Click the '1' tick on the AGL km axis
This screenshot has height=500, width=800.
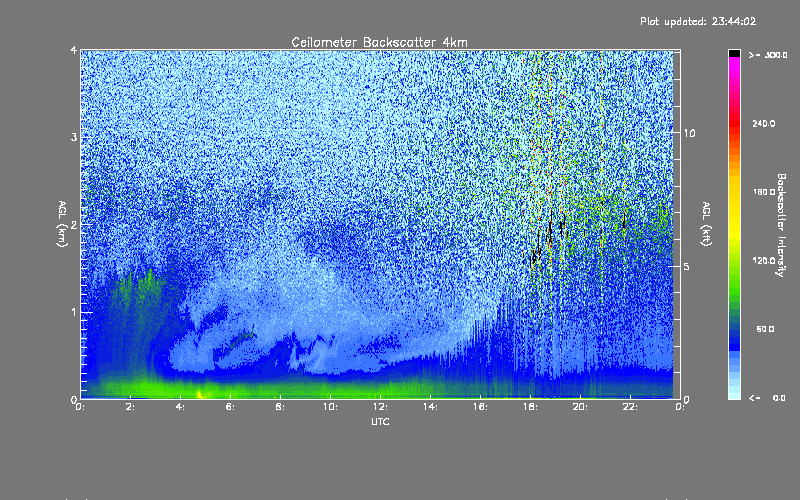74,312
